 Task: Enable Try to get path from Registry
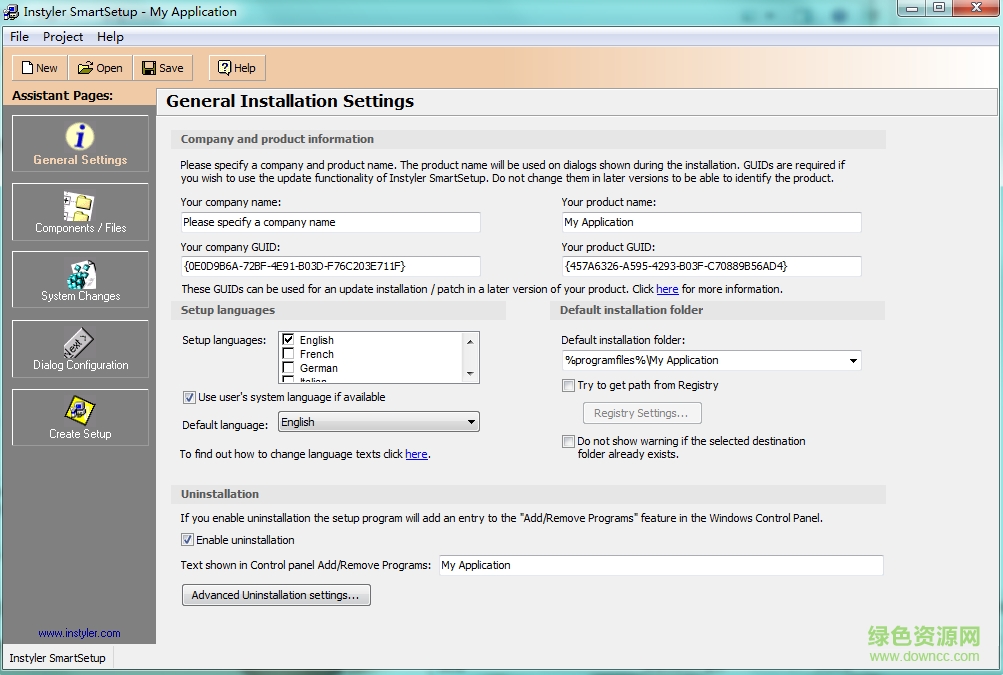click(568, 385)
